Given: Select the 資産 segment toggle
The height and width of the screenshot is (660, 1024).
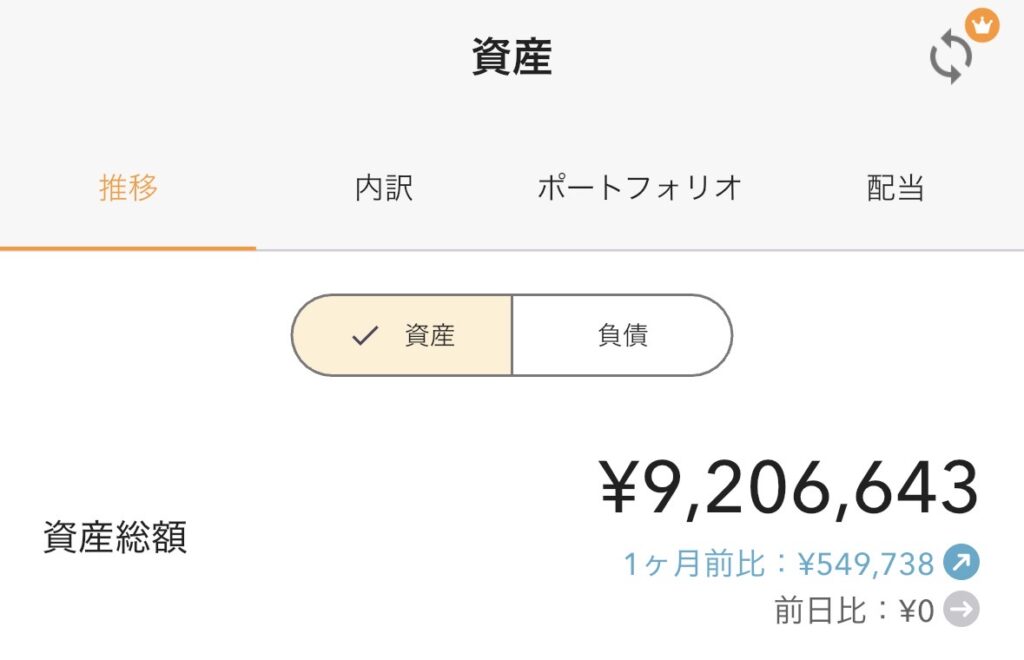Looking at the screenshot, I should [x=402, y=336].
